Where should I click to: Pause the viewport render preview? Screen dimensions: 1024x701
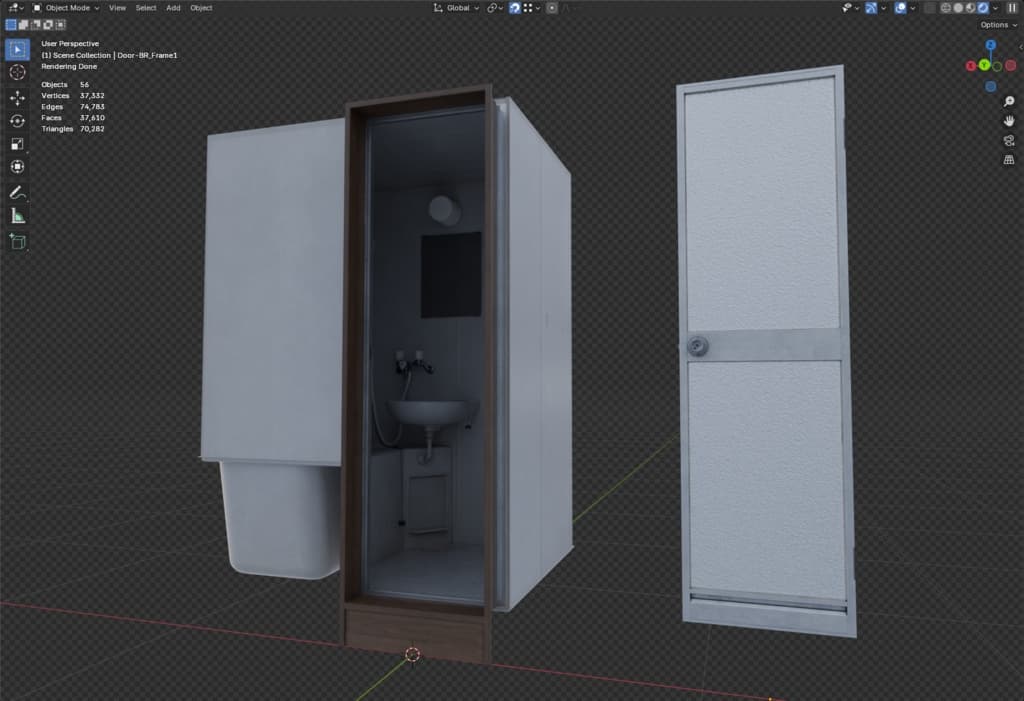(x=1013, y=8)
